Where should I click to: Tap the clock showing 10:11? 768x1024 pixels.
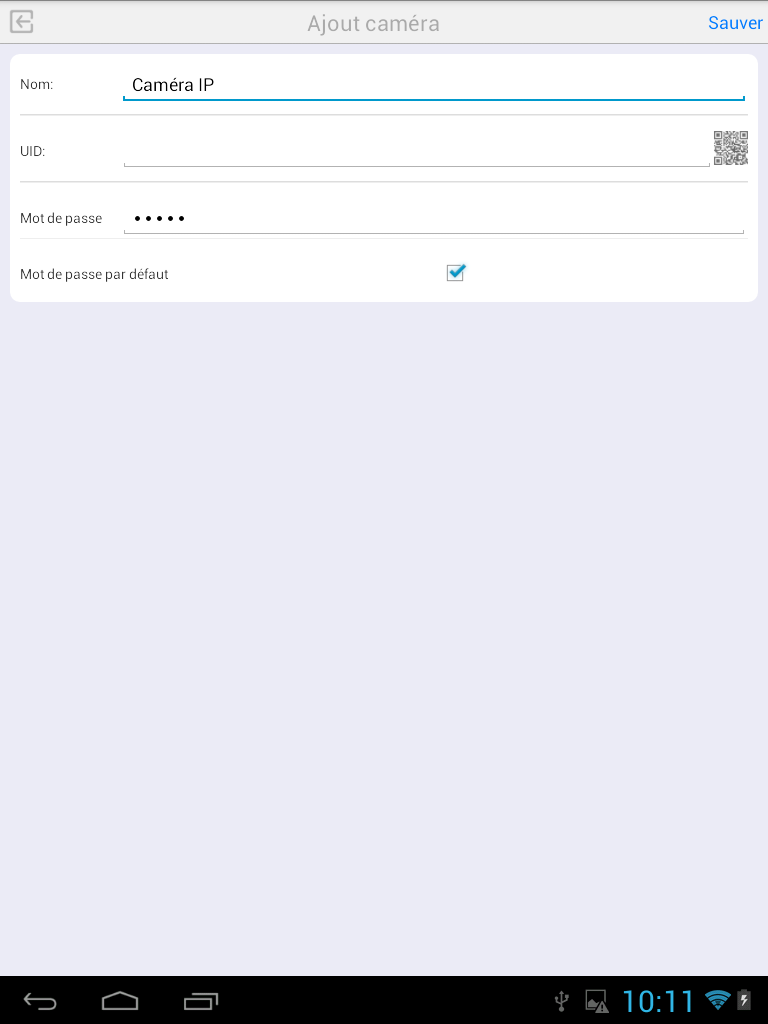click(x=658, y=1001)
